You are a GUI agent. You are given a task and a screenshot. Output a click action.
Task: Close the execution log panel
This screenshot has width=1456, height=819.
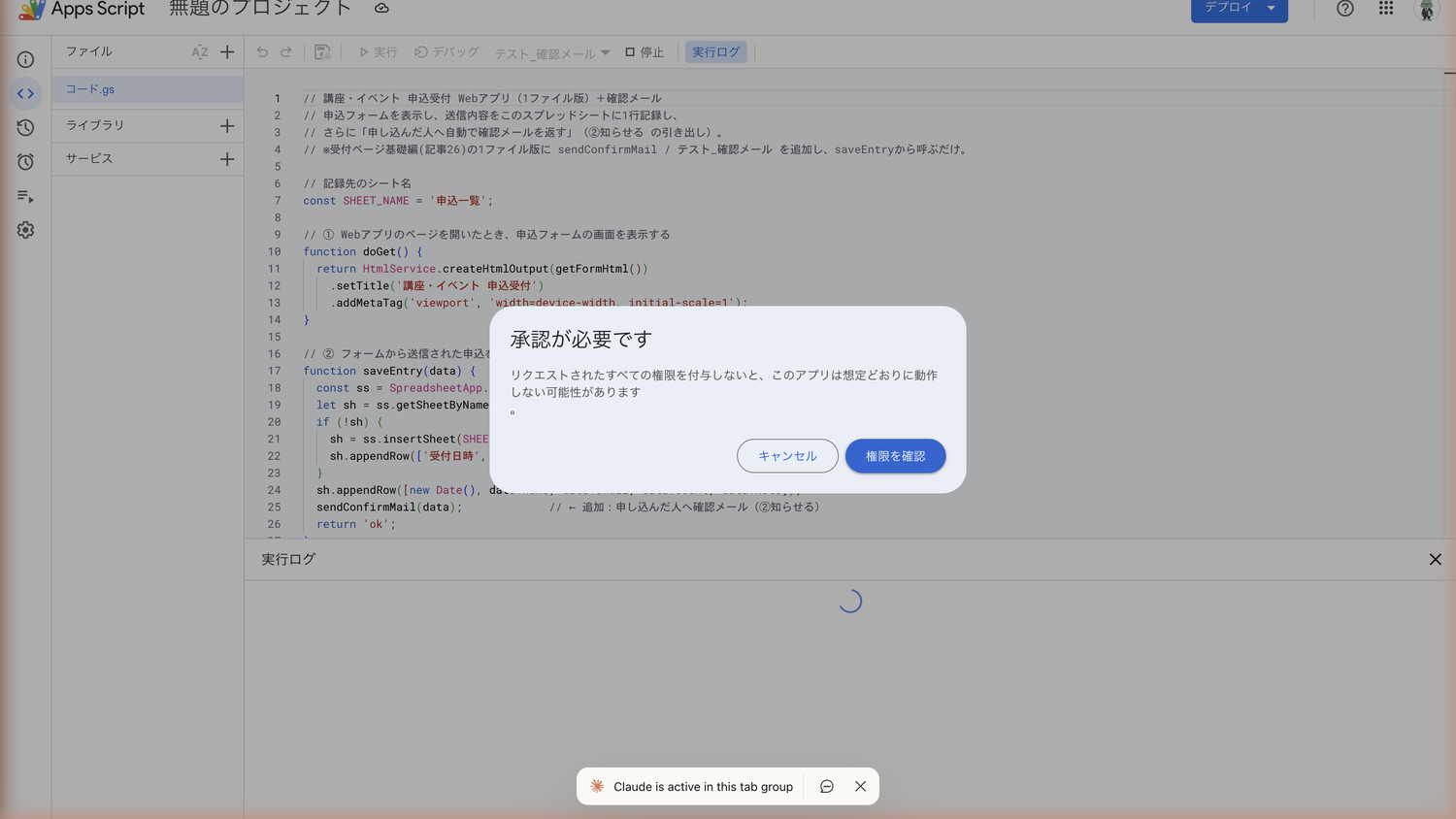click(x=1435, y=559)
